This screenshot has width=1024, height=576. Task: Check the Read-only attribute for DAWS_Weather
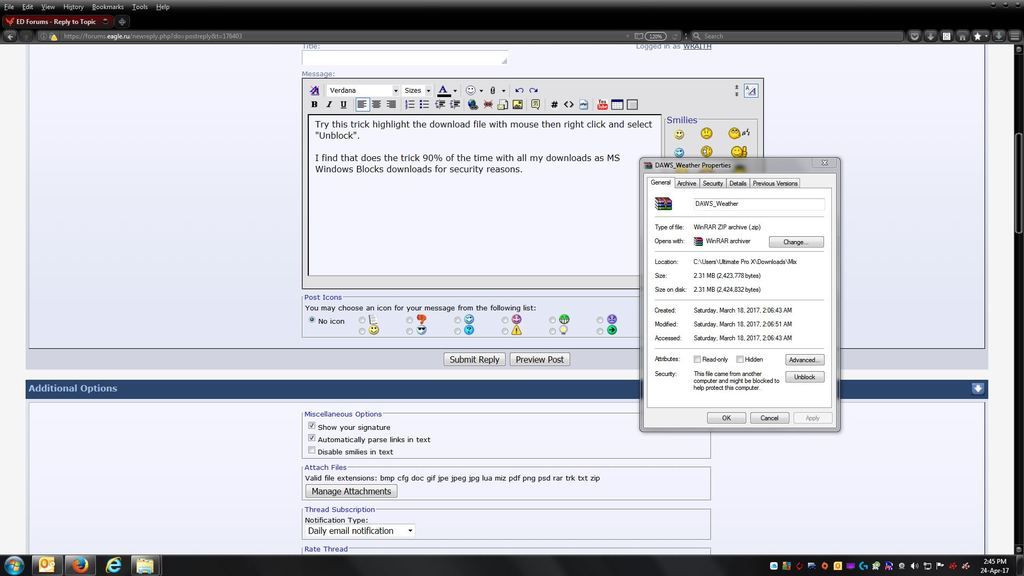tap(698, 359)
